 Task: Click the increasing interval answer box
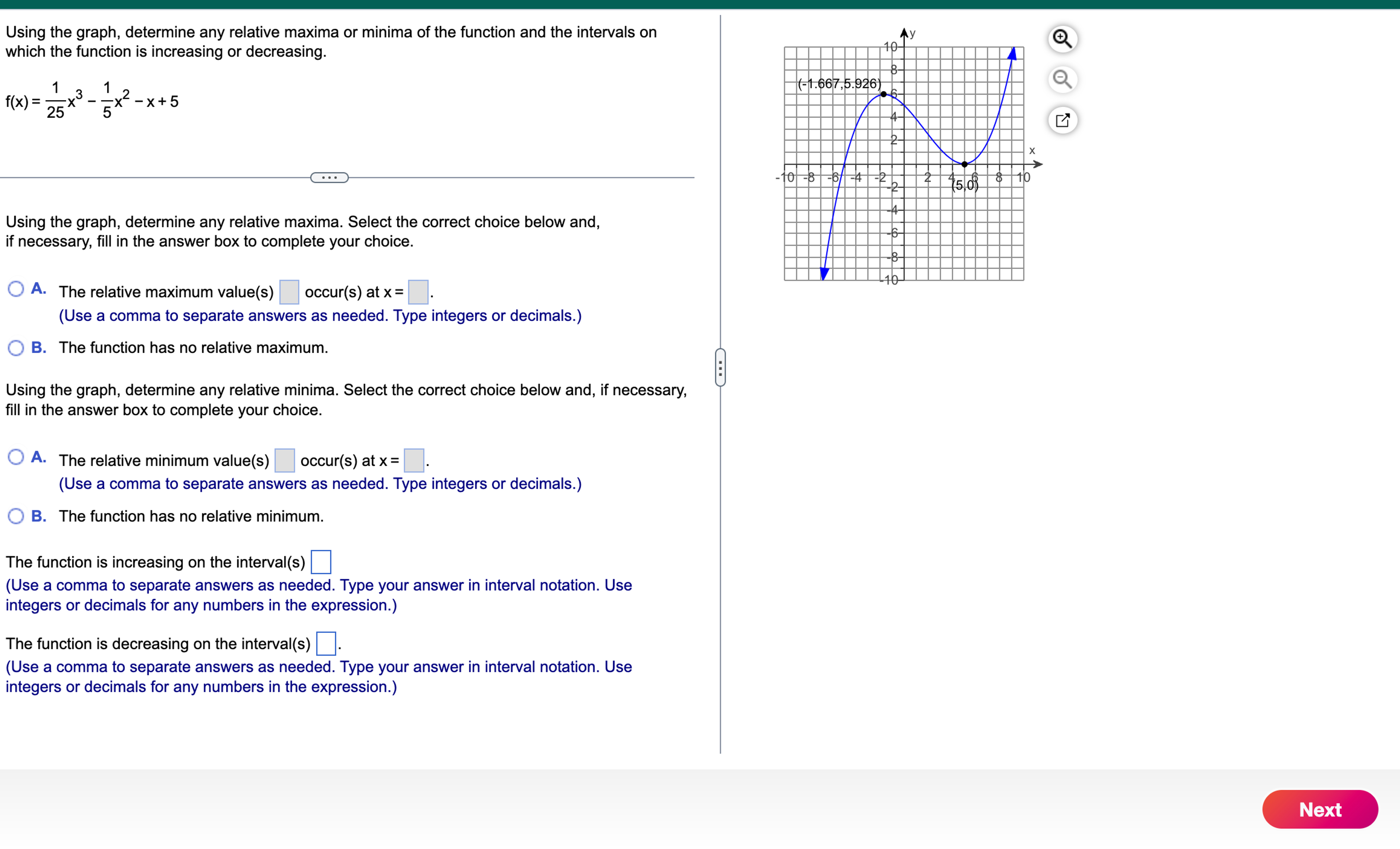tap(321, 562)
